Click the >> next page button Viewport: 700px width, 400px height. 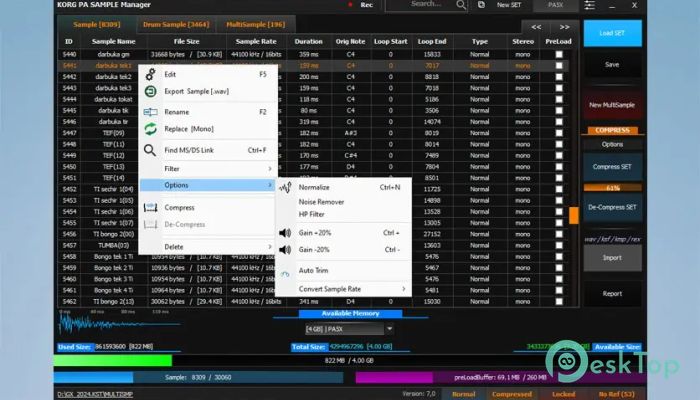pos(565,27)
